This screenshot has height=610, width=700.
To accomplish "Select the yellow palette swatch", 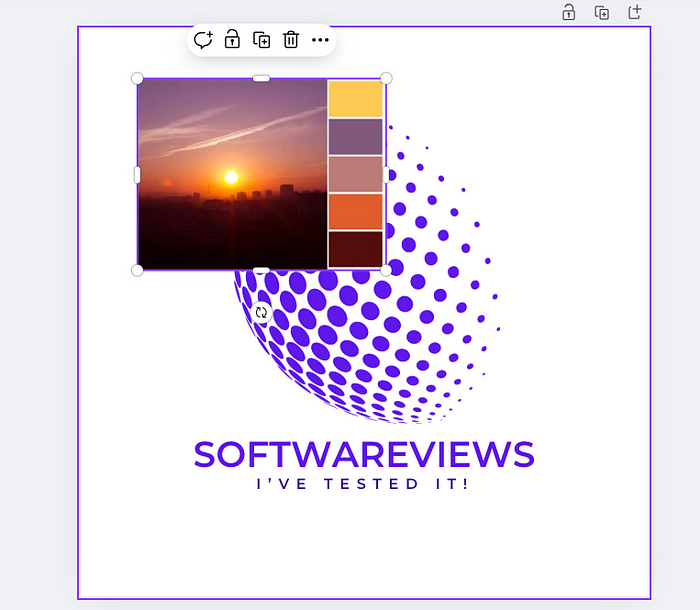I will coord(355,99).
